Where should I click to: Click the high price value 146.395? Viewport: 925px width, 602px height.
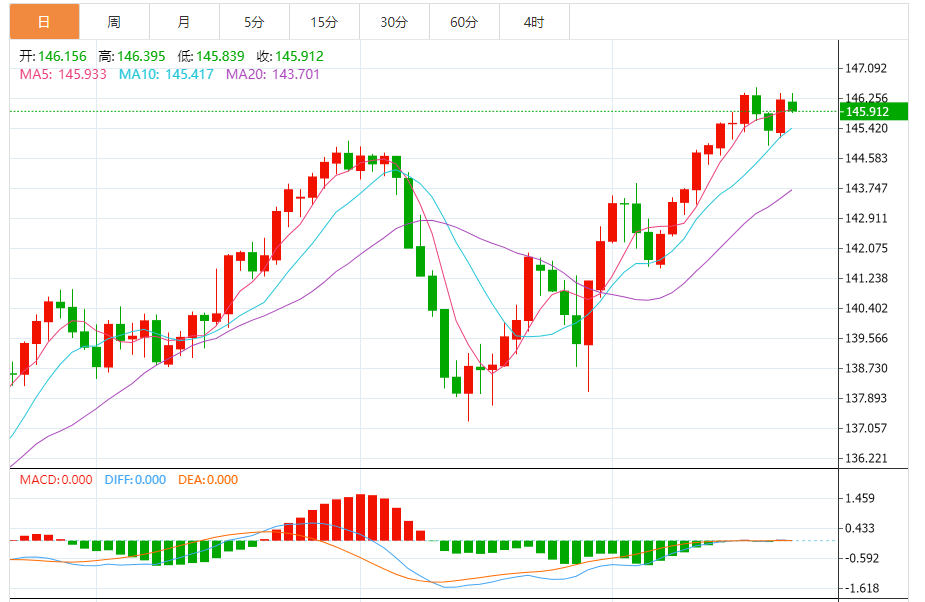pyautogui.click(x=142, y=56)
